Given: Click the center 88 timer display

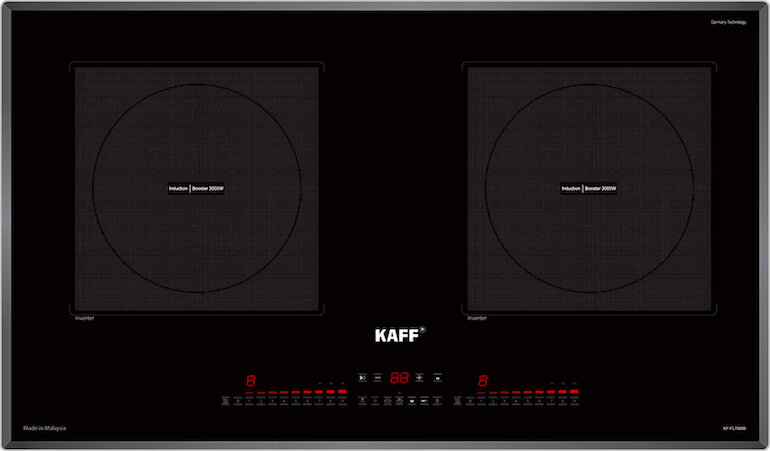Looking at the screenshot, I should tap(398, 379).
